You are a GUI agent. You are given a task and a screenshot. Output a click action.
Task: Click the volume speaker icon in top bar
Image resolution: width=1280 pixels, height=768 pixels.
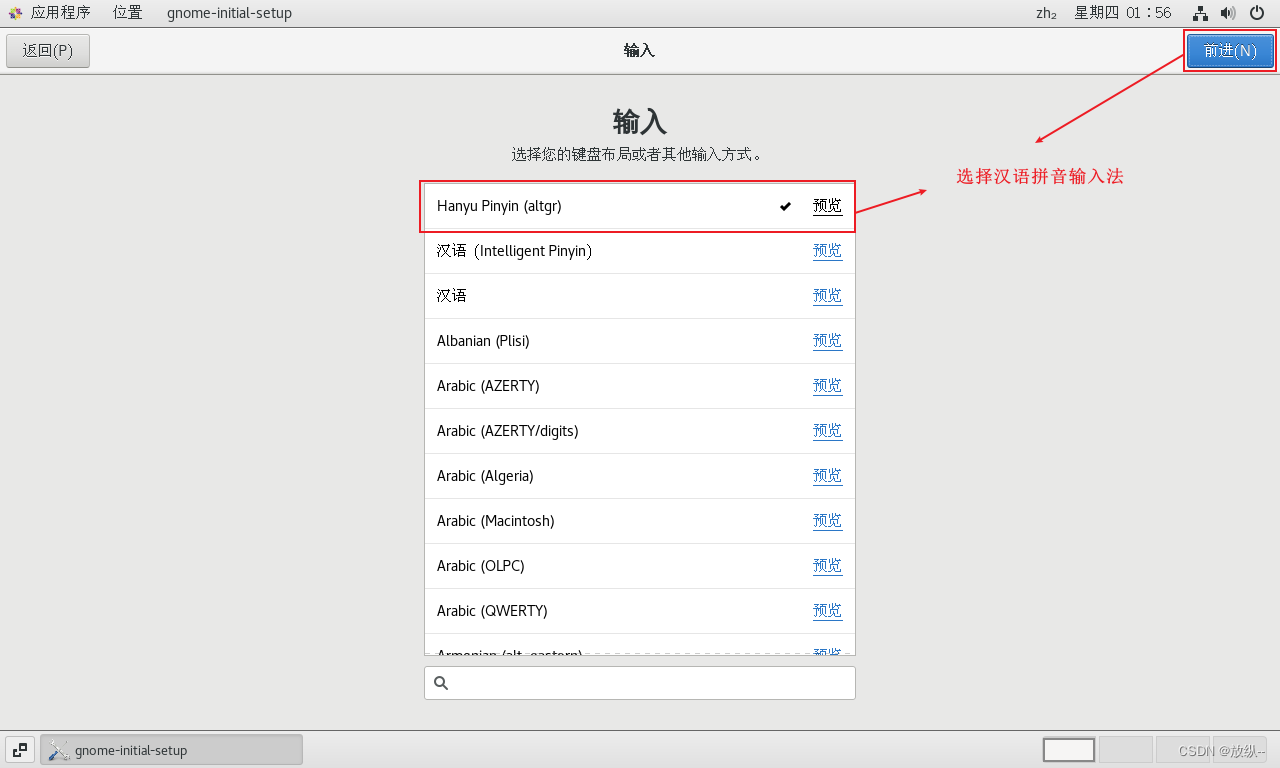click(1228, 13)
